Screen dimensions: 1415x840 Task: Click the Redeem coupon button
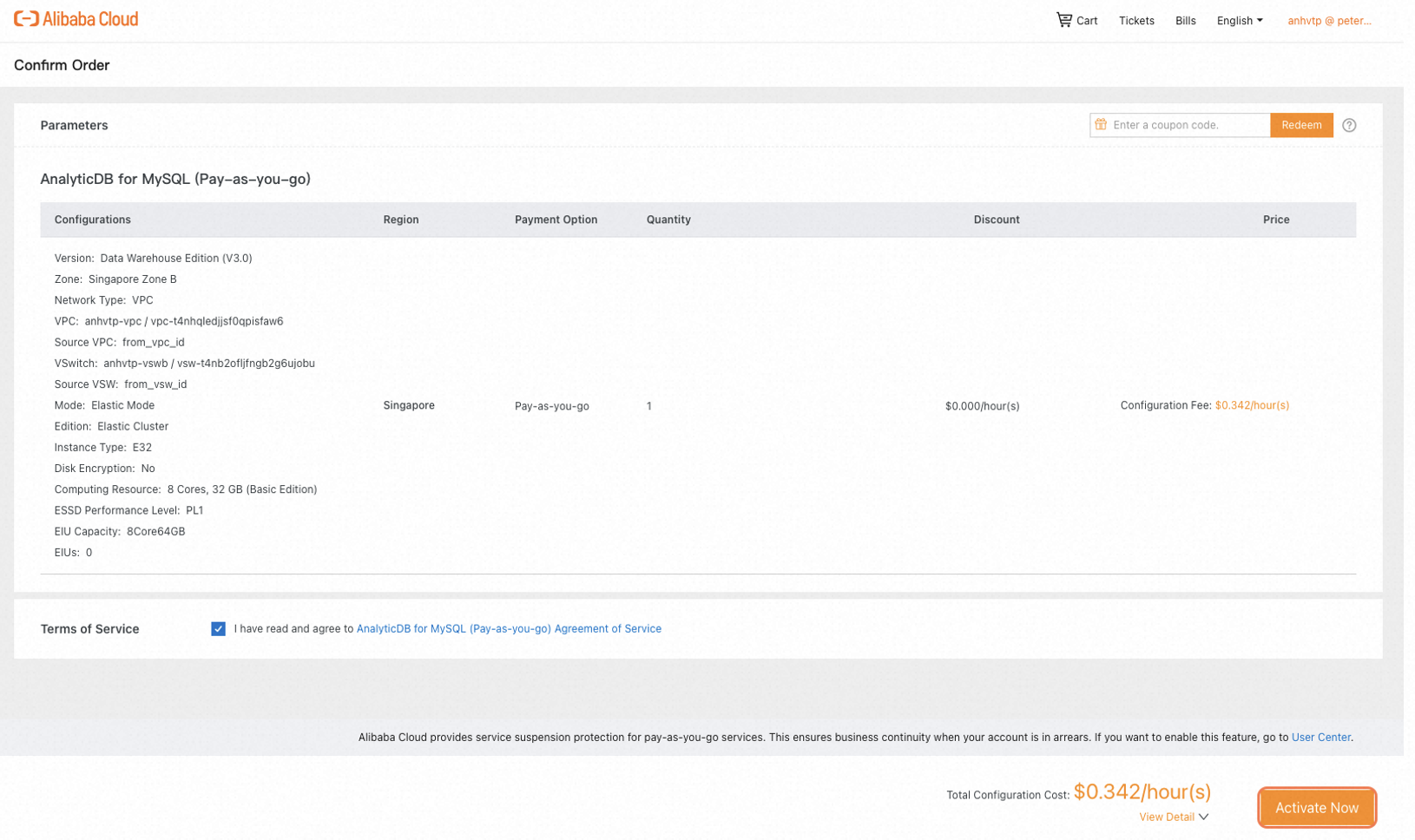pyautogui.click(x=1301, y=125)
